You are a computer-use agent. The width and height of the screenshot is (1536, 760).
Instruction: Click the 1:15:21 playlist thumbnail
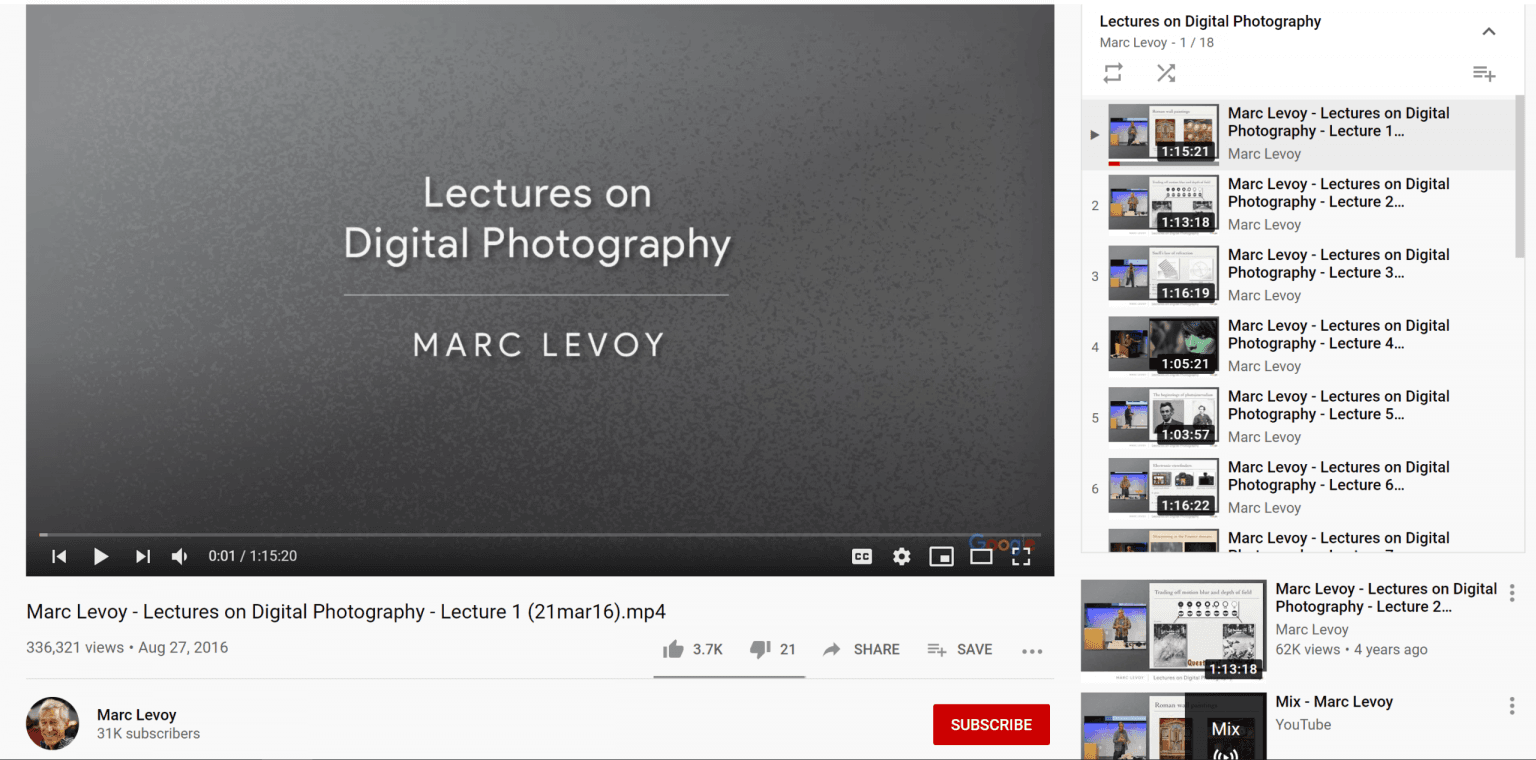[1164, 134]
